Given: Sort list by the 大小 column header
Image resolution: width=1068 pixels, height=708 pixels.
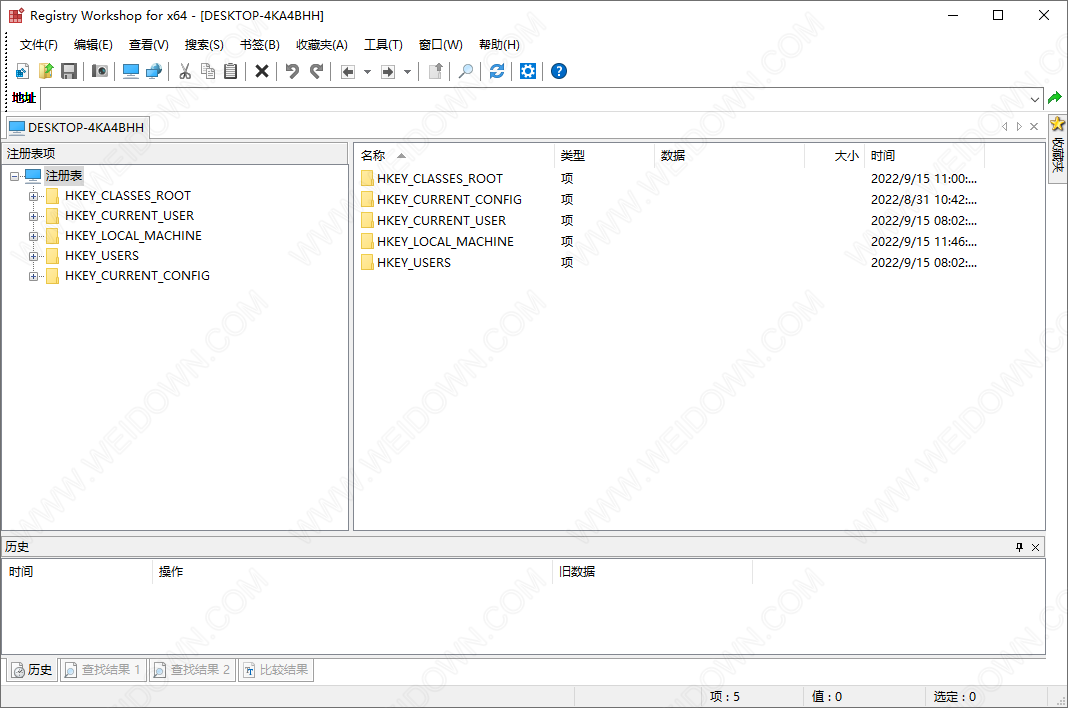Looking at the screenshot, I should (x=834, y=156).
